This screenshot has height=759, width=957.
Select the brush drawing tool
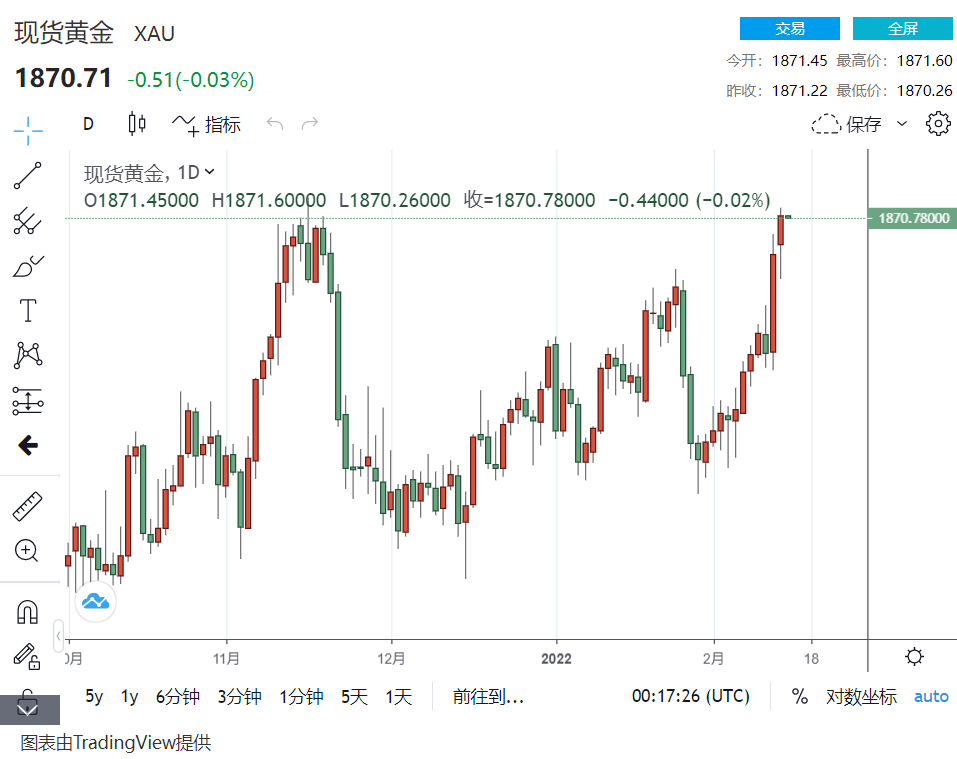pos(28,266)
